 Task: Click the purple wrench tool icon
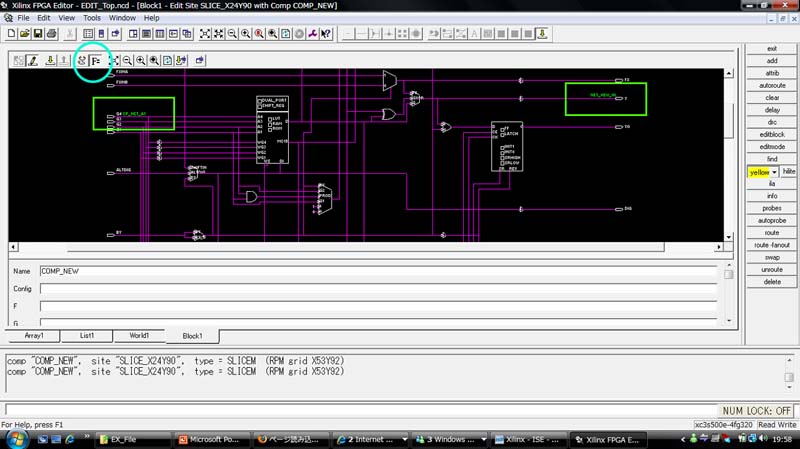(312, 34)
